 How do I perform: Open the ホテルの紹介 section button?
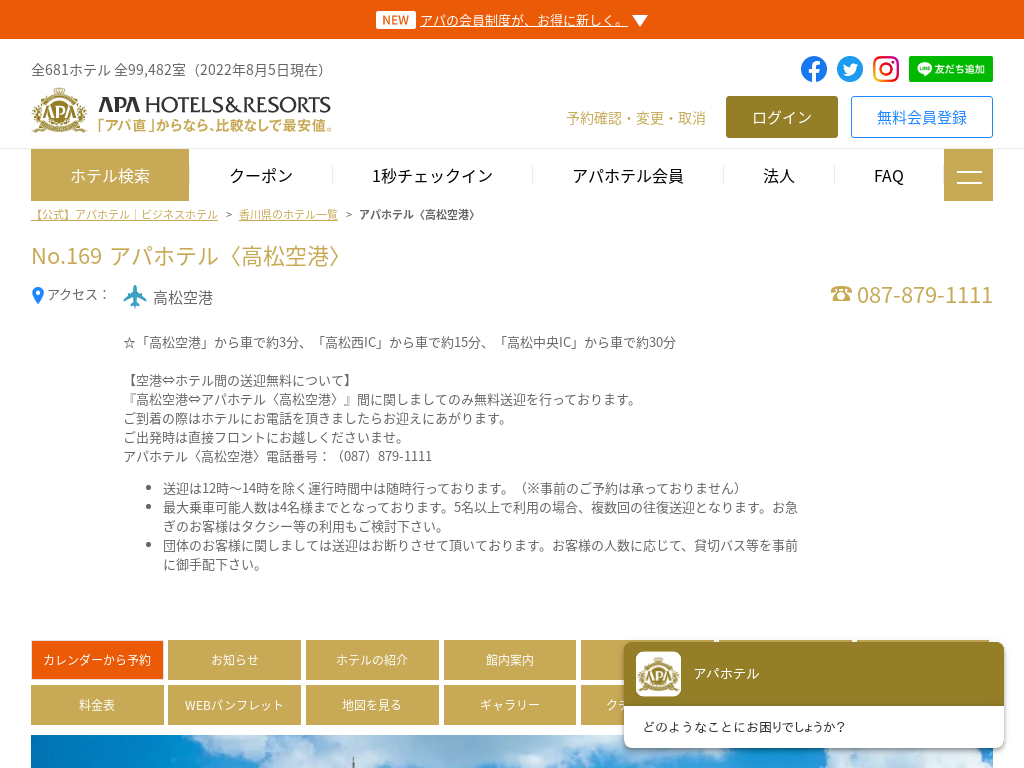(x=372, y=660)
